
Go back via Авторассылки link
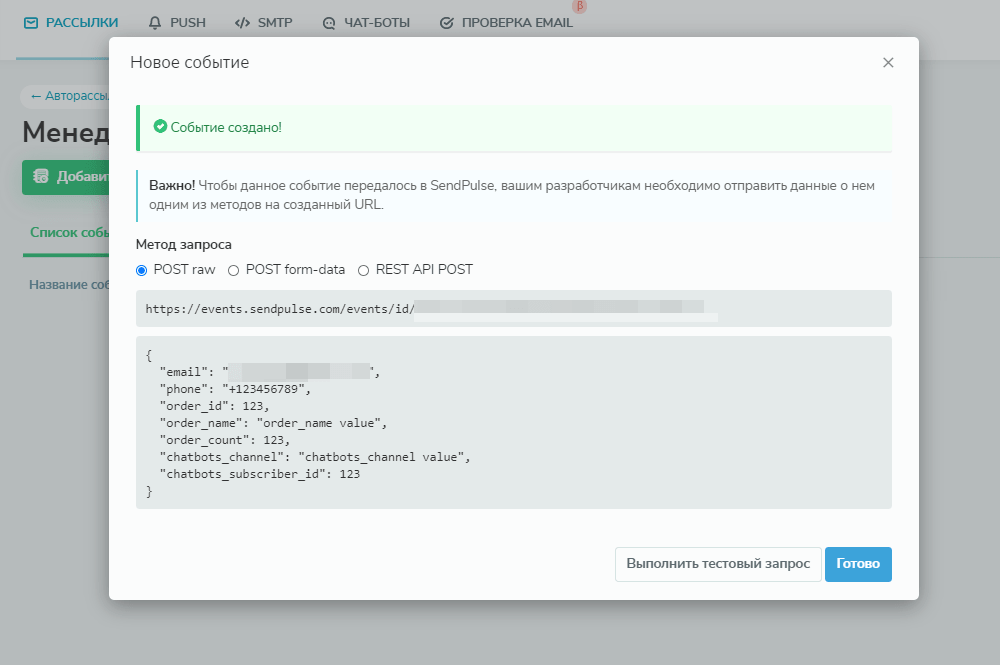coord(66,97)
